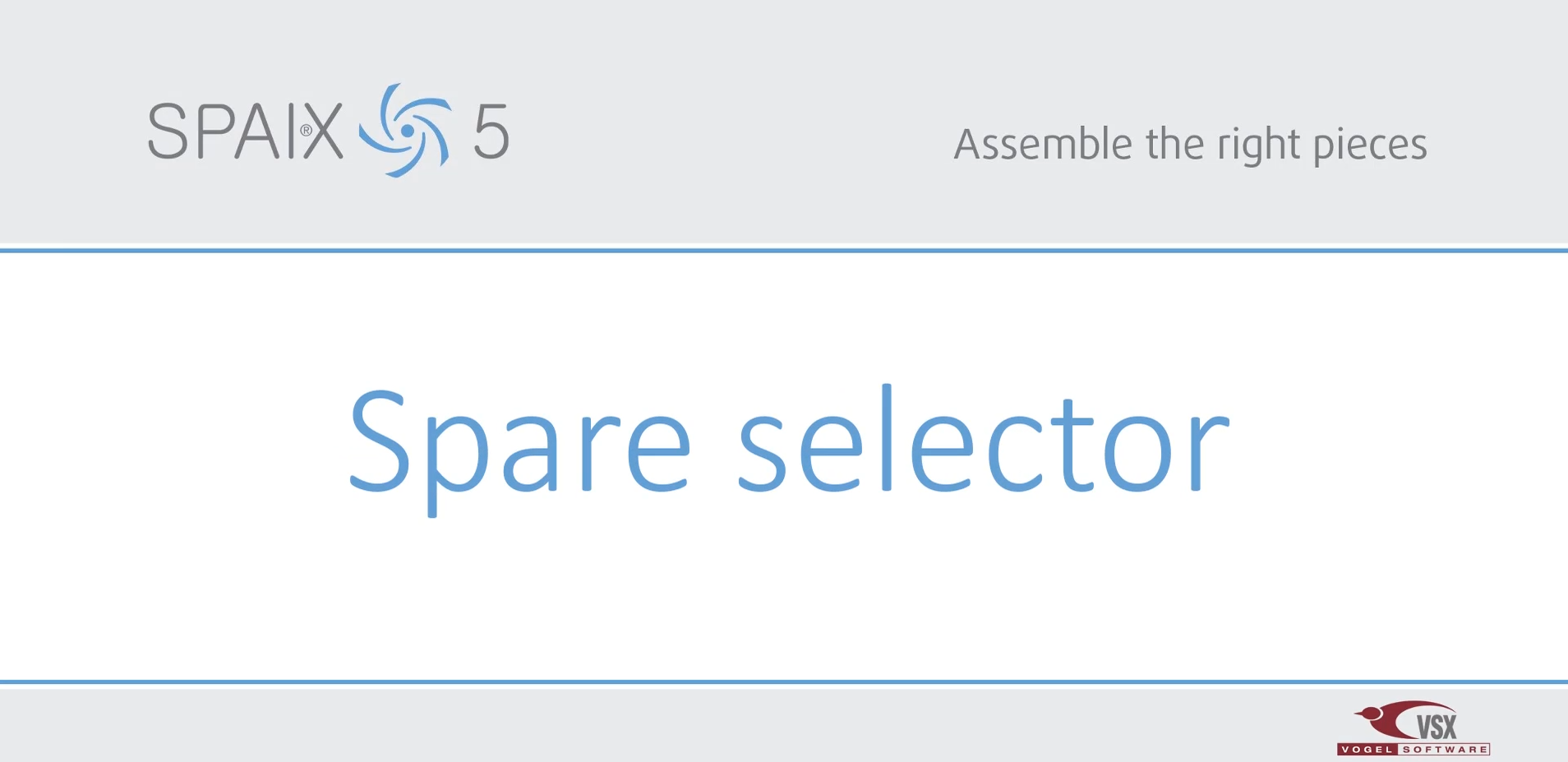Click the numeral 5 beside the swirl

coord(491,131)
